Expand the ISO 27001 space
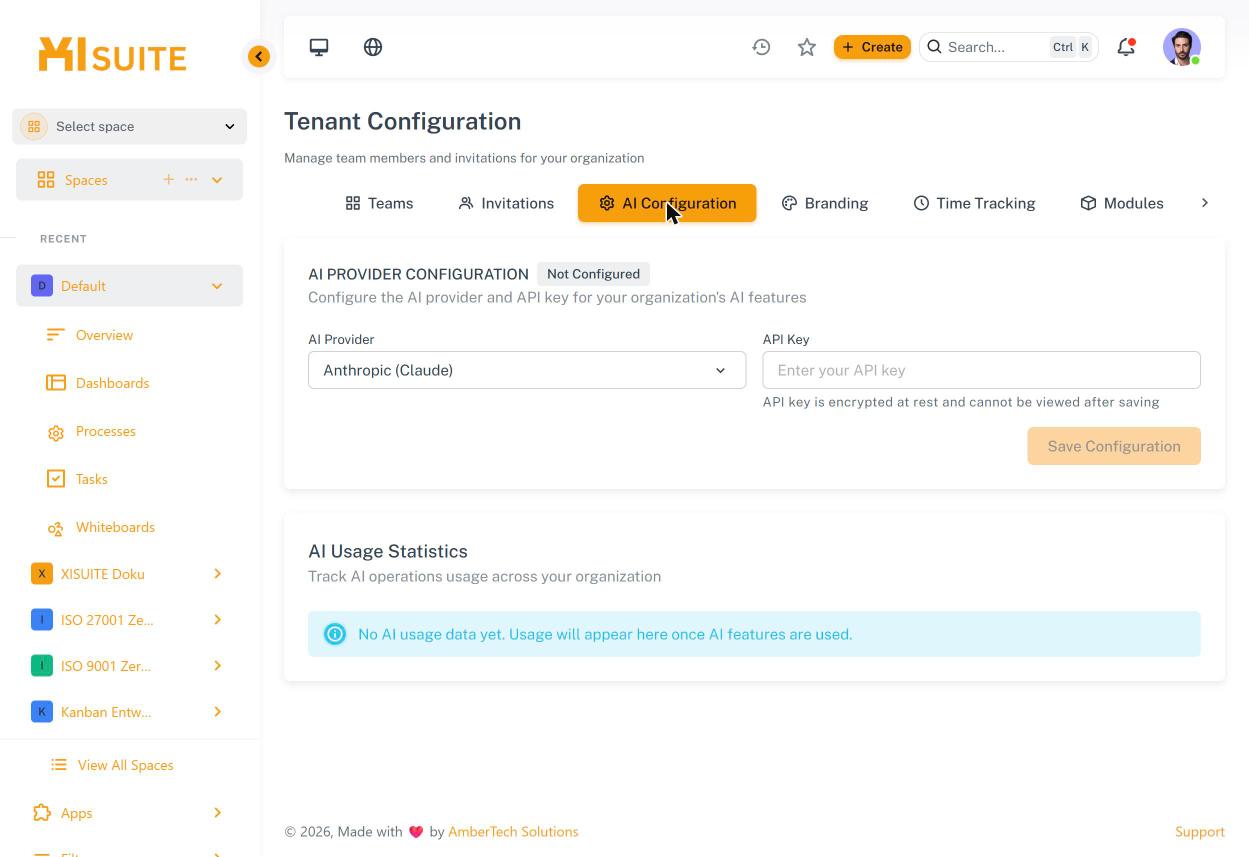The width and height of the screenshot is (1249, 857). click(217, 620)
